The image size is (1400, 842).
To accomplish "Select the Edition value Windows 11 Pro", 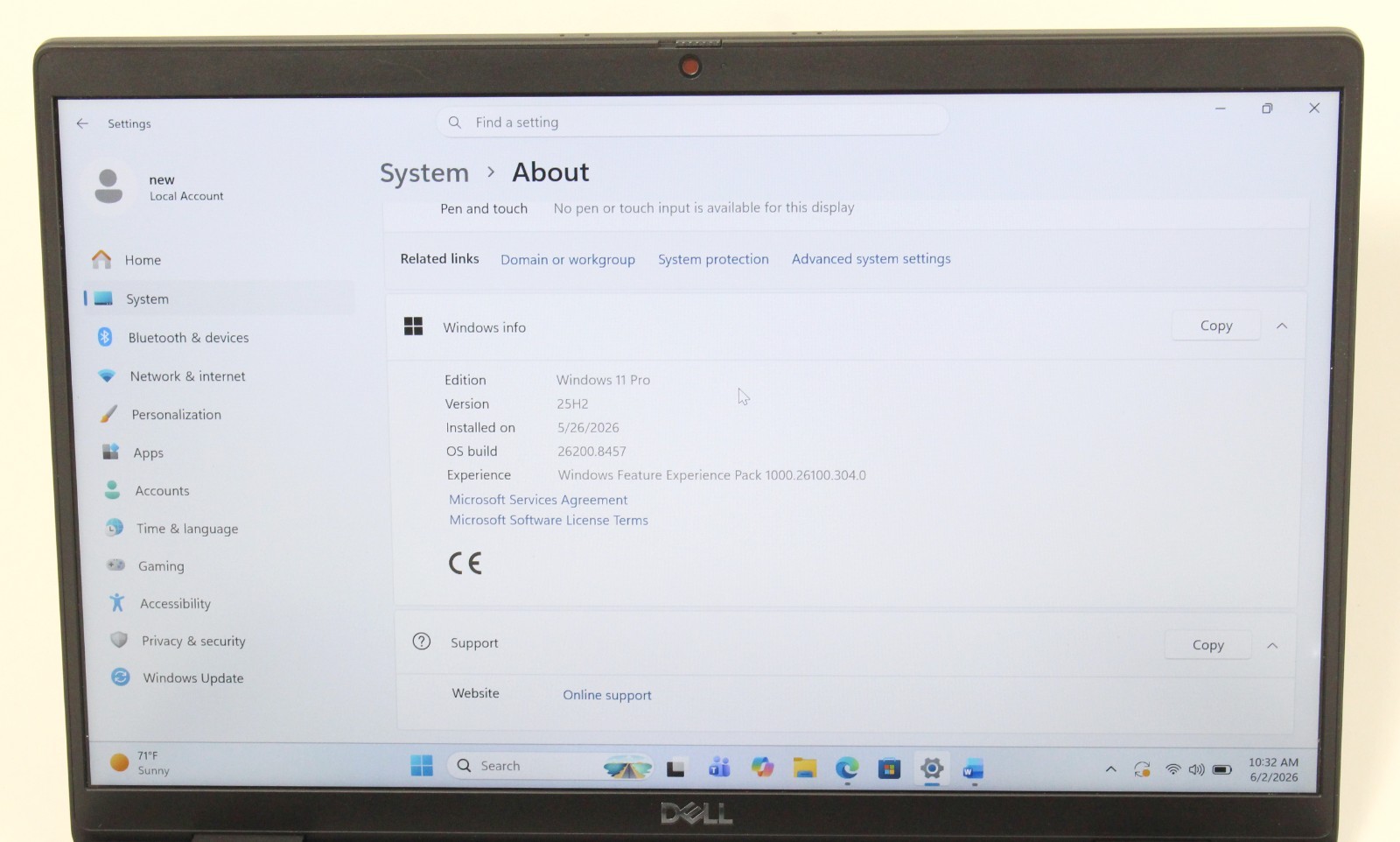I will tap(603, 380).
